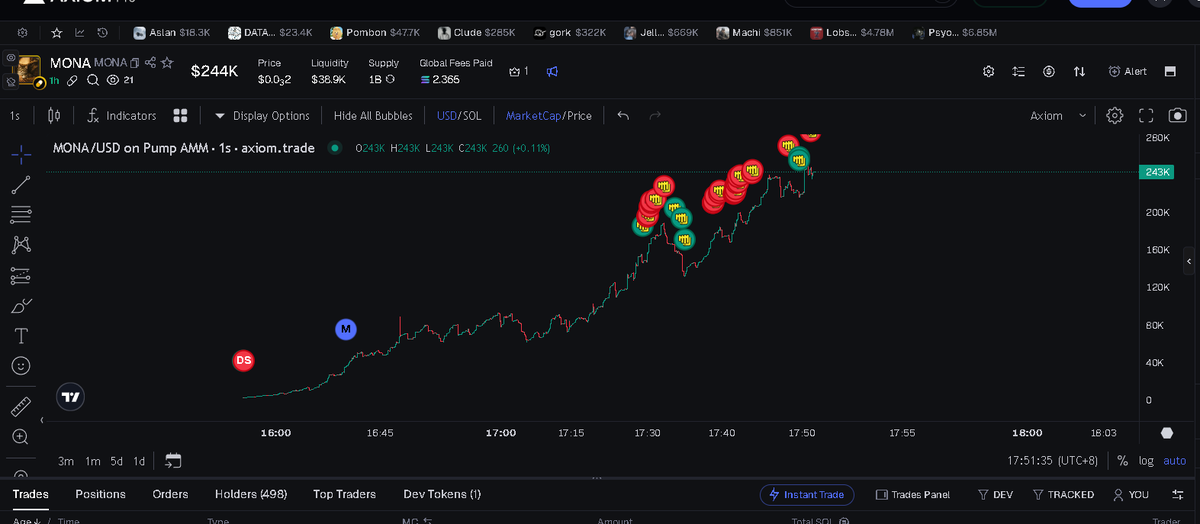
Task: Set chart range to 5d
Action: pos(117,461)
